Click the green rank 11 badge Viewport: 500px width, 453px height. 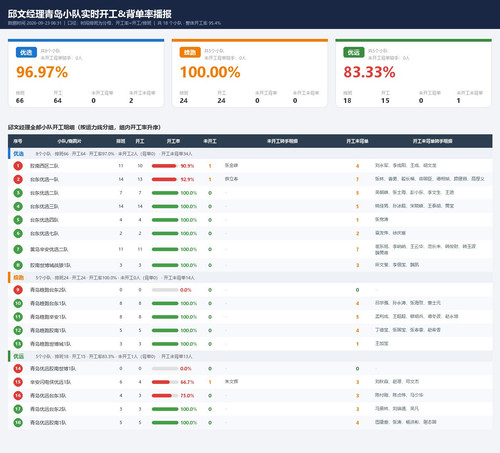click(x=18, y=317)
